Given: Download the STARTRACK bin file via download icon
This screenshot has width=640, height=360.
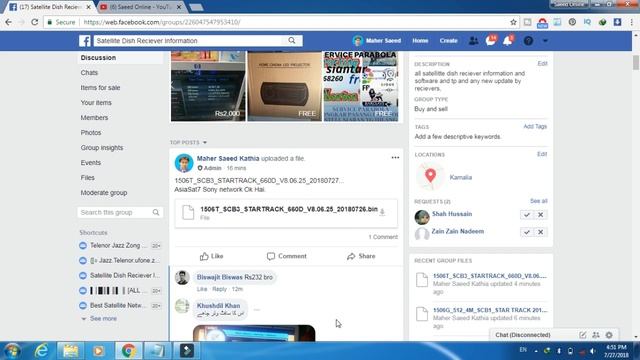Looking at the screenshot, I should pyautogui.click(x=382, y=211).
